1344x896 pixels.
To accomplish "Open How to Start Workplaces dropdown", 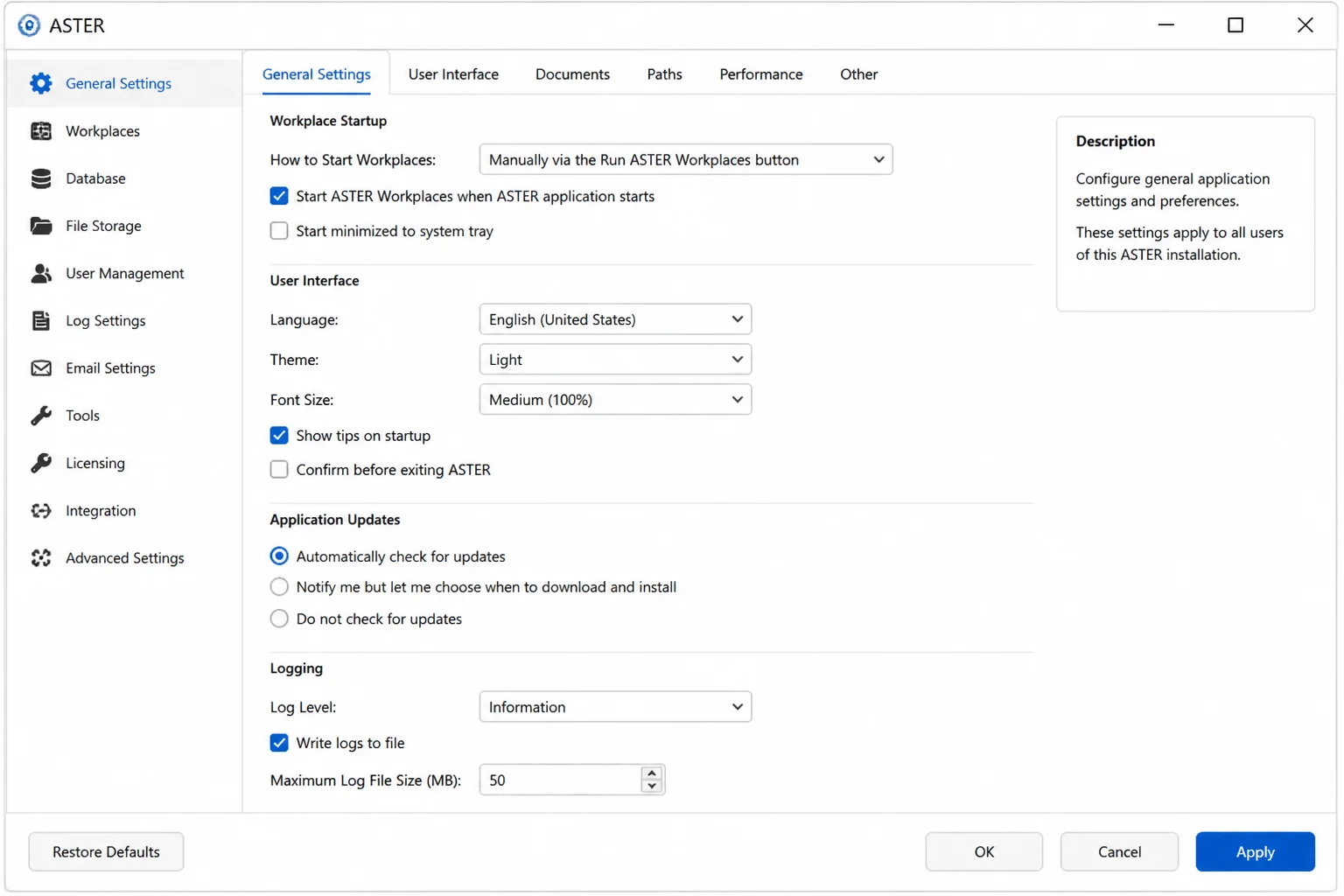I will (686, 159).
